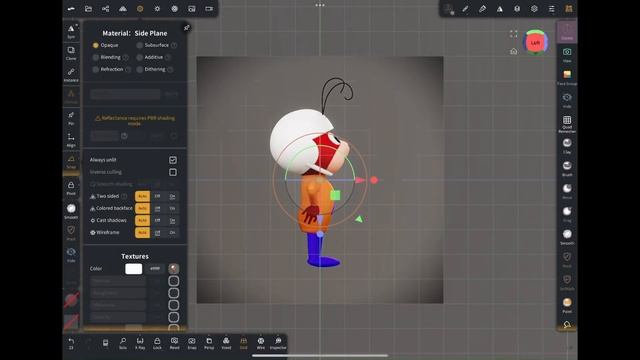Select the Clay brush tool

[x=567, y=146]
